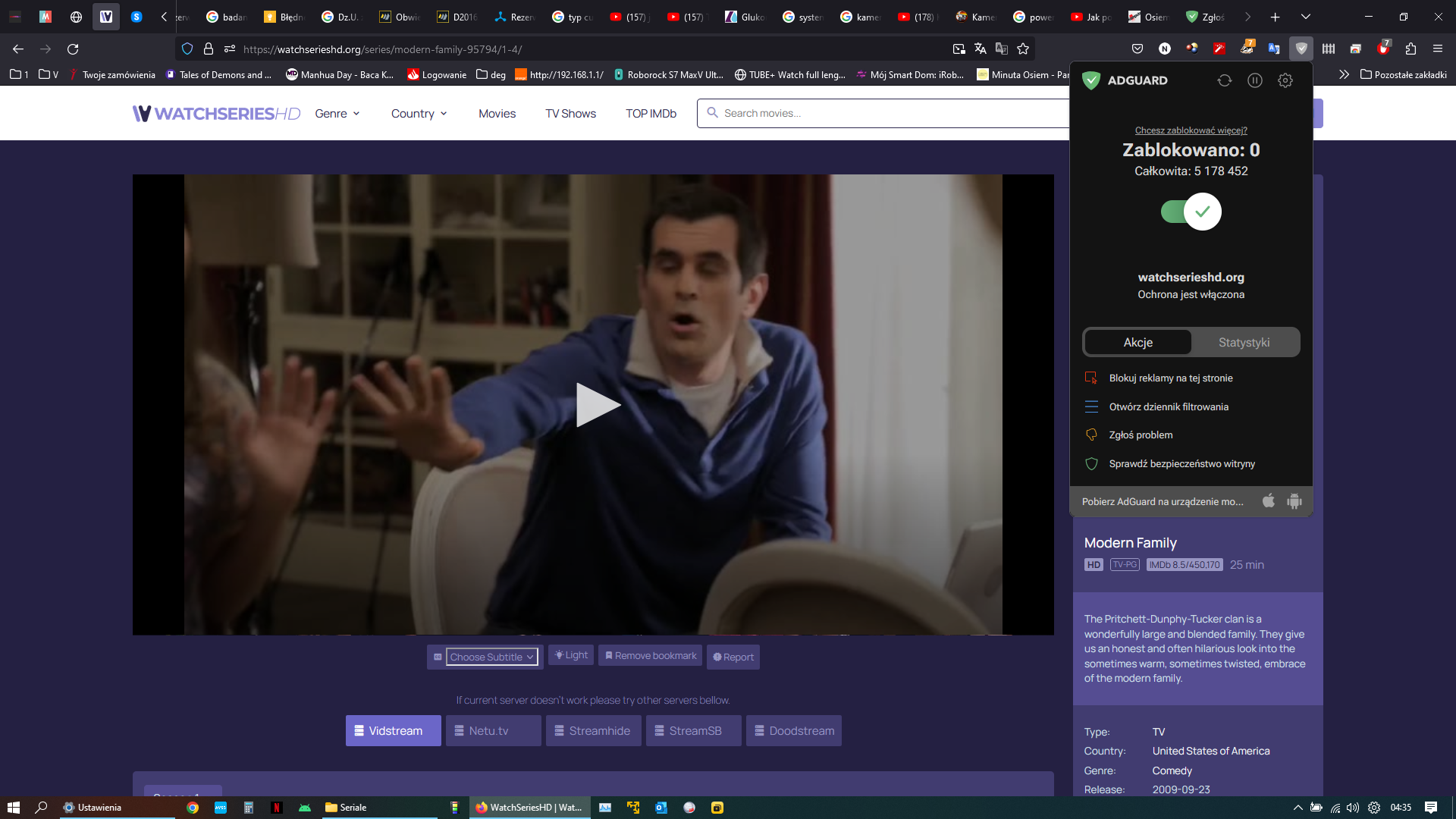The width and height of the screenshot is (1456, 819).
Task: Bookmark page with the star icon
Action: [x=1023, y=49]
